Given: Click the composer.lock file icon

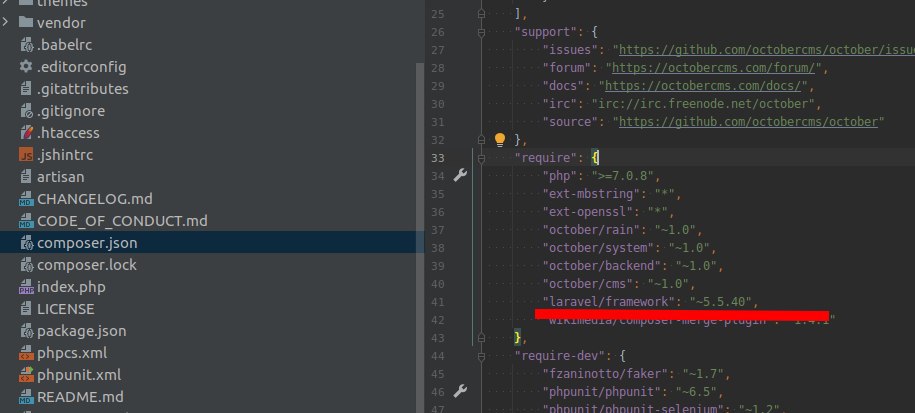Looking at the screenshot, I should click(26, 265).
